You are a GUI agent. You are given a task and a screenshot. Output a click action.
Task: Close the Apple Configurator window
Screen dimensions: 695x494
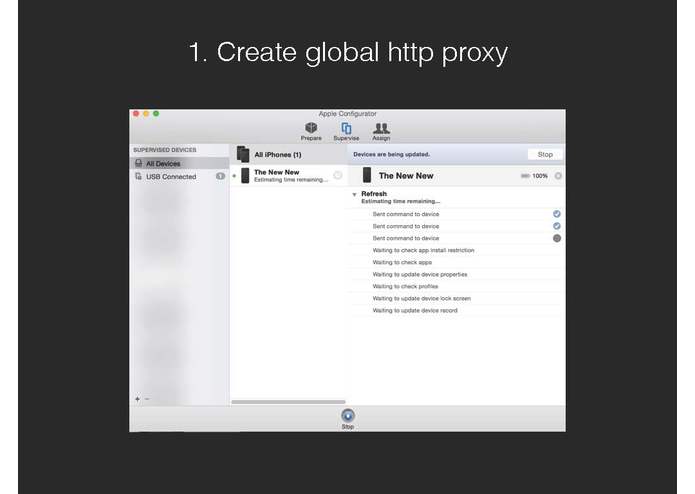[136, 114]
